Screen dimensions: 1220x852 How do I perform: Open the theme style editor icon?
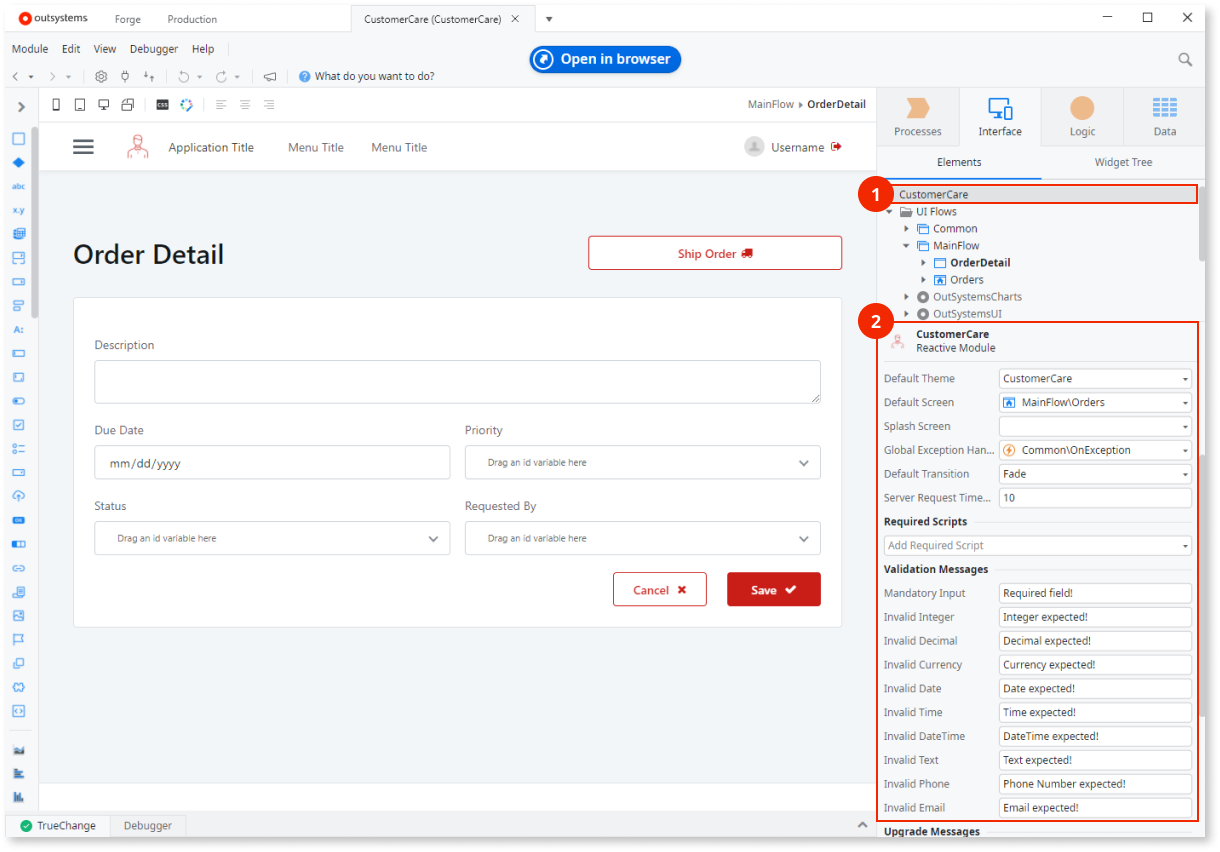click(188, 104)
